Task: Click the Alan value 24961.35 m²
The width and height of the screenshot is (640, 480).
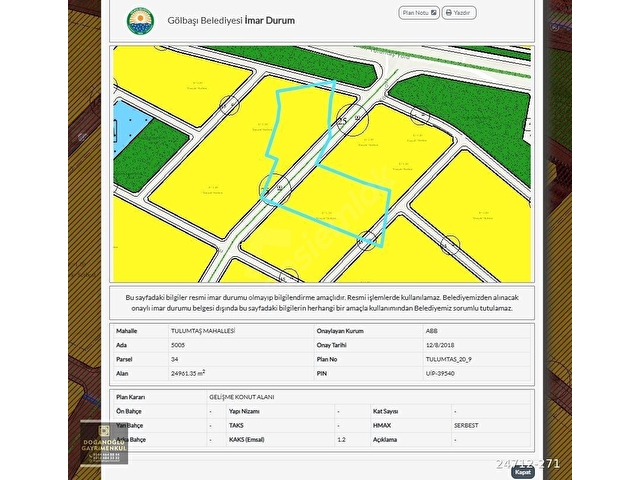Action: coord(188,373)
